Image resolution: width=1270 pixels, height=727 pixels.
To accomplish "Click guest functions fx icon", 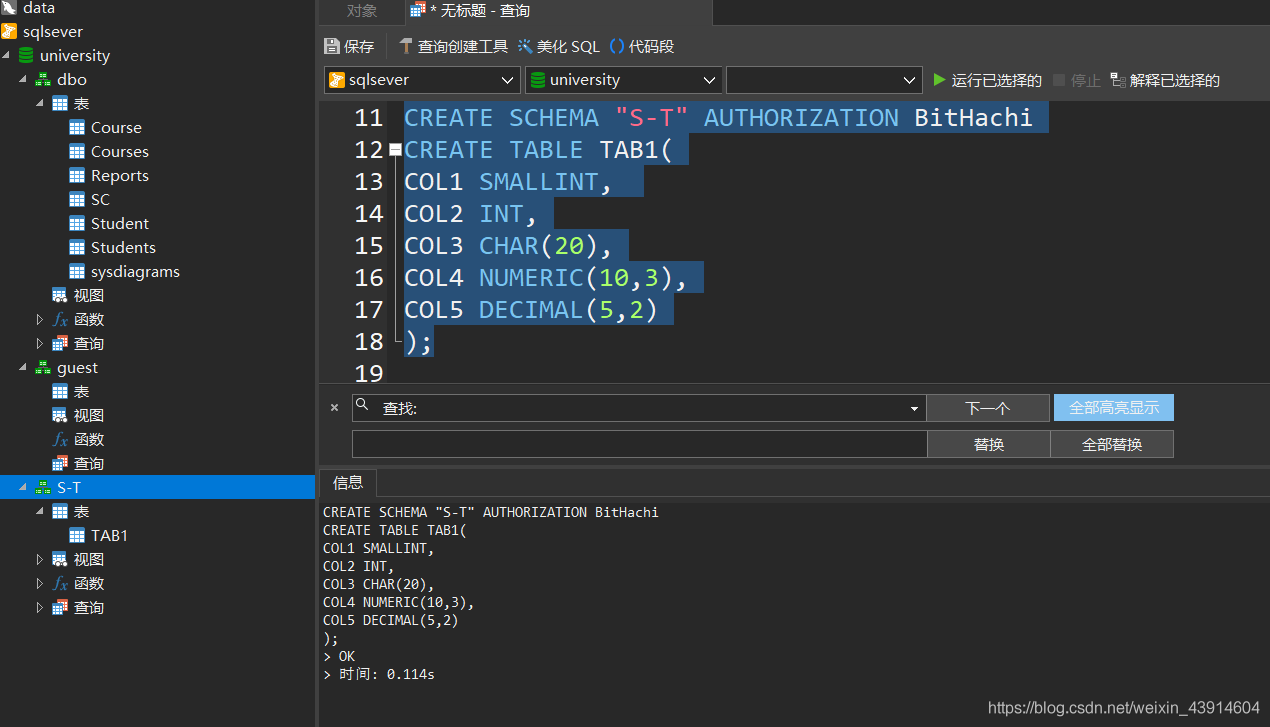I will (x=60, y=440).
